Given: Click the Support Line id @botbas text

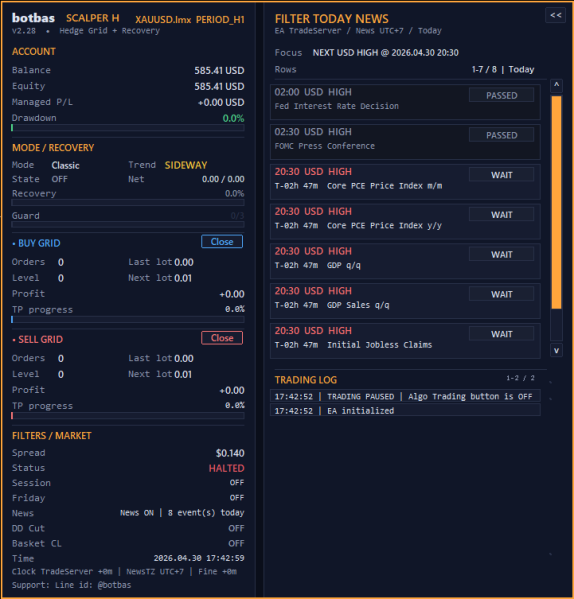Looking at the screenshot, I should [x=71, y=585].
